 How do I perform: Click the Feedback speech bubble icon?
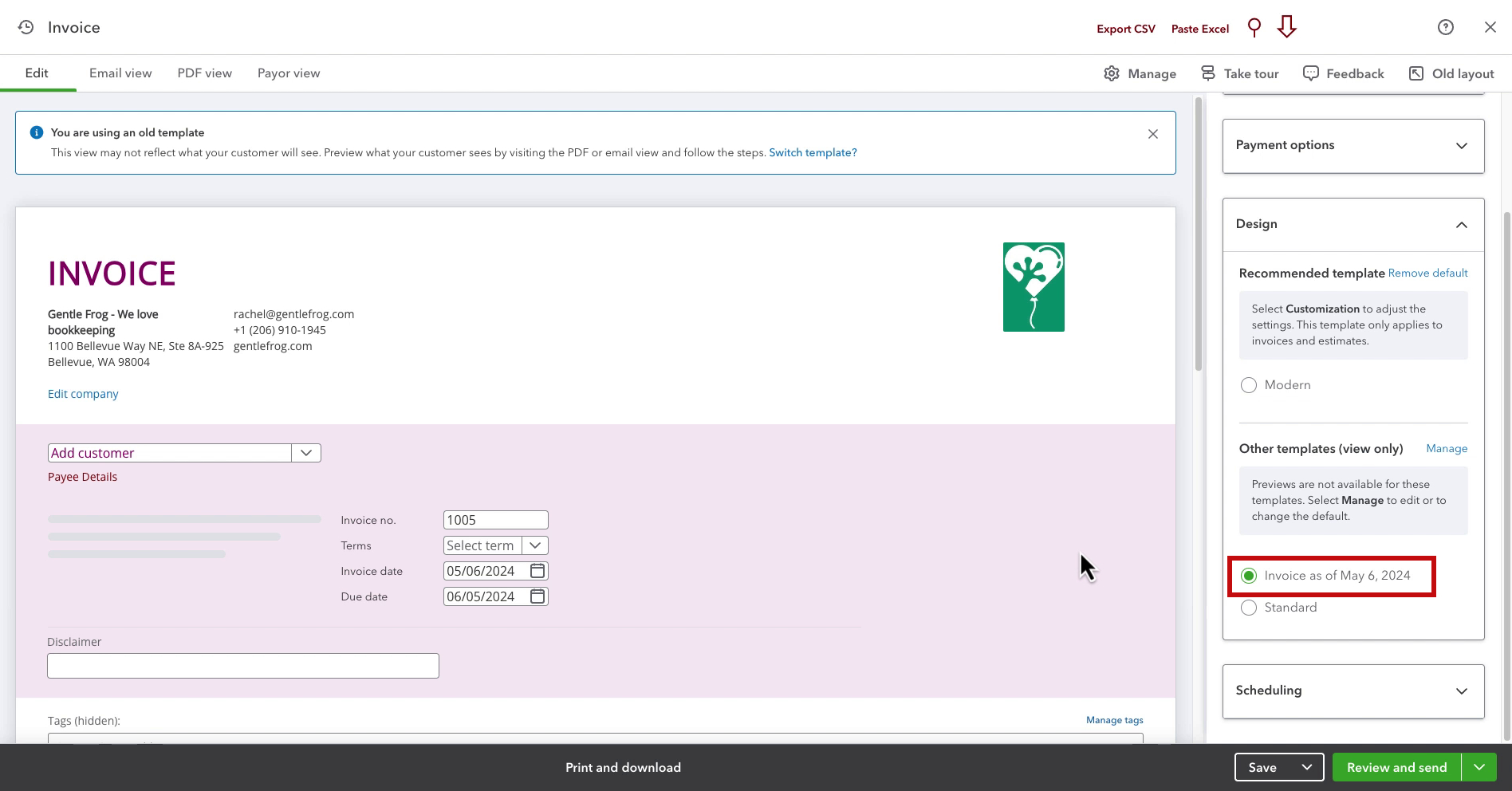(1310, 73)
